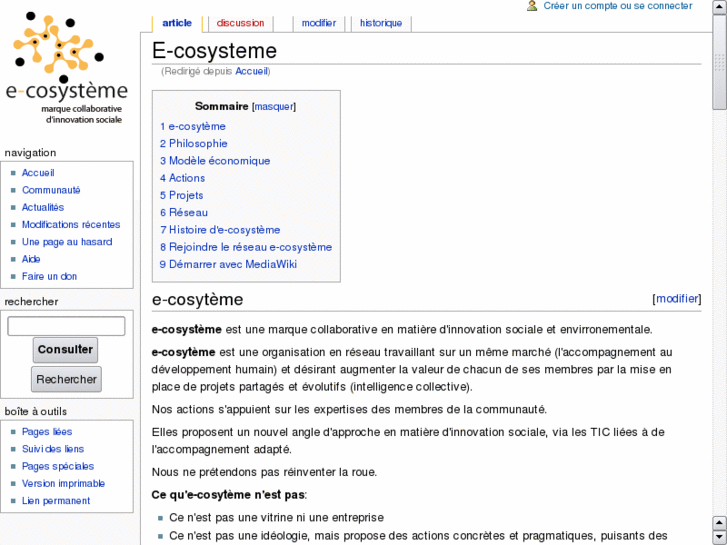
Task: Jump to 9 Démarrer avec MediaWiki
Action: tap(229, 264)
